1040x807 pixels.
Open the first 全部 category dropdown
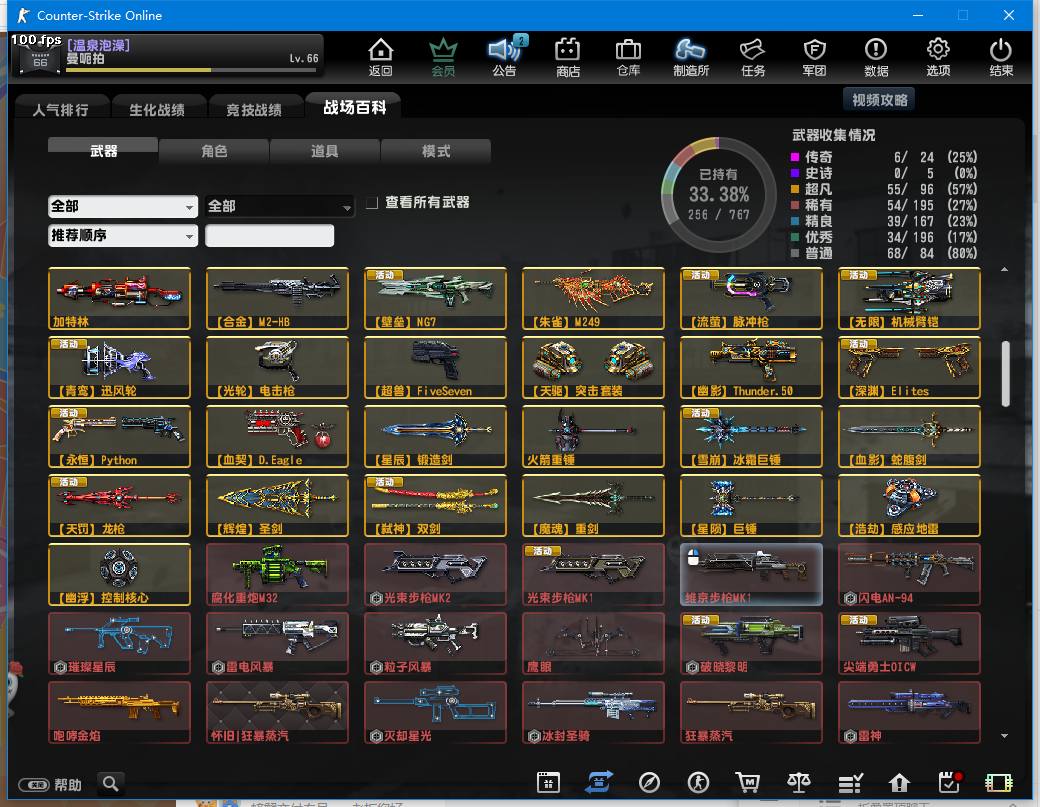point(123,206)
